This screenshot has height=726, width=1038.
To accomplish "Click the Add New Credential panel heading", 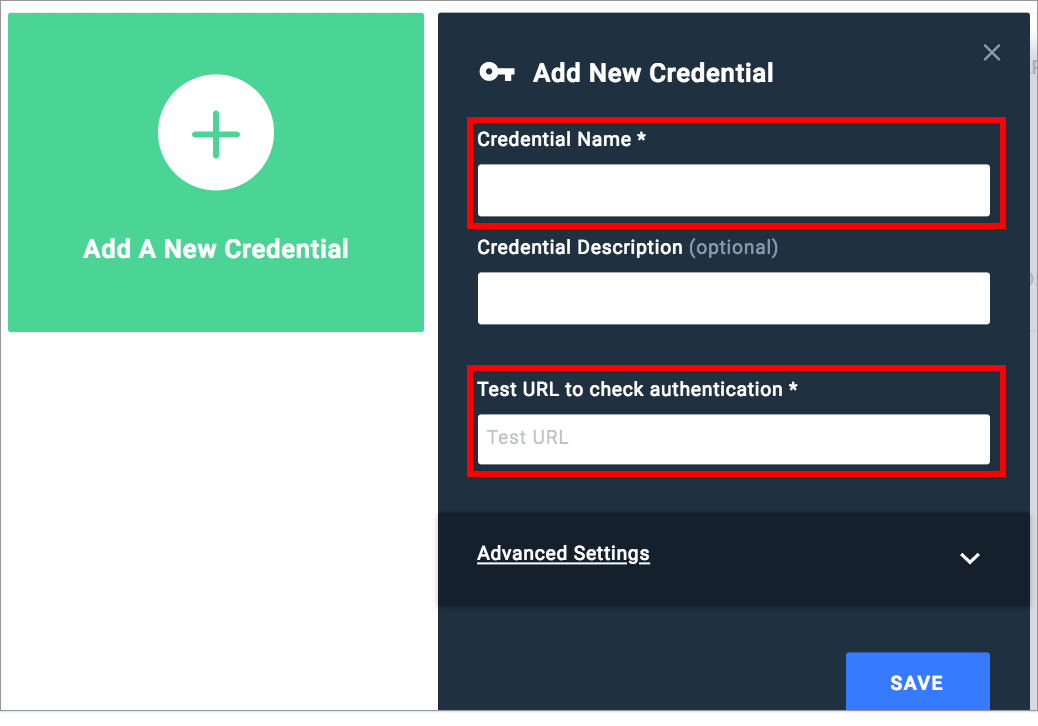I will pyautogui.click(x=653, y=73).
